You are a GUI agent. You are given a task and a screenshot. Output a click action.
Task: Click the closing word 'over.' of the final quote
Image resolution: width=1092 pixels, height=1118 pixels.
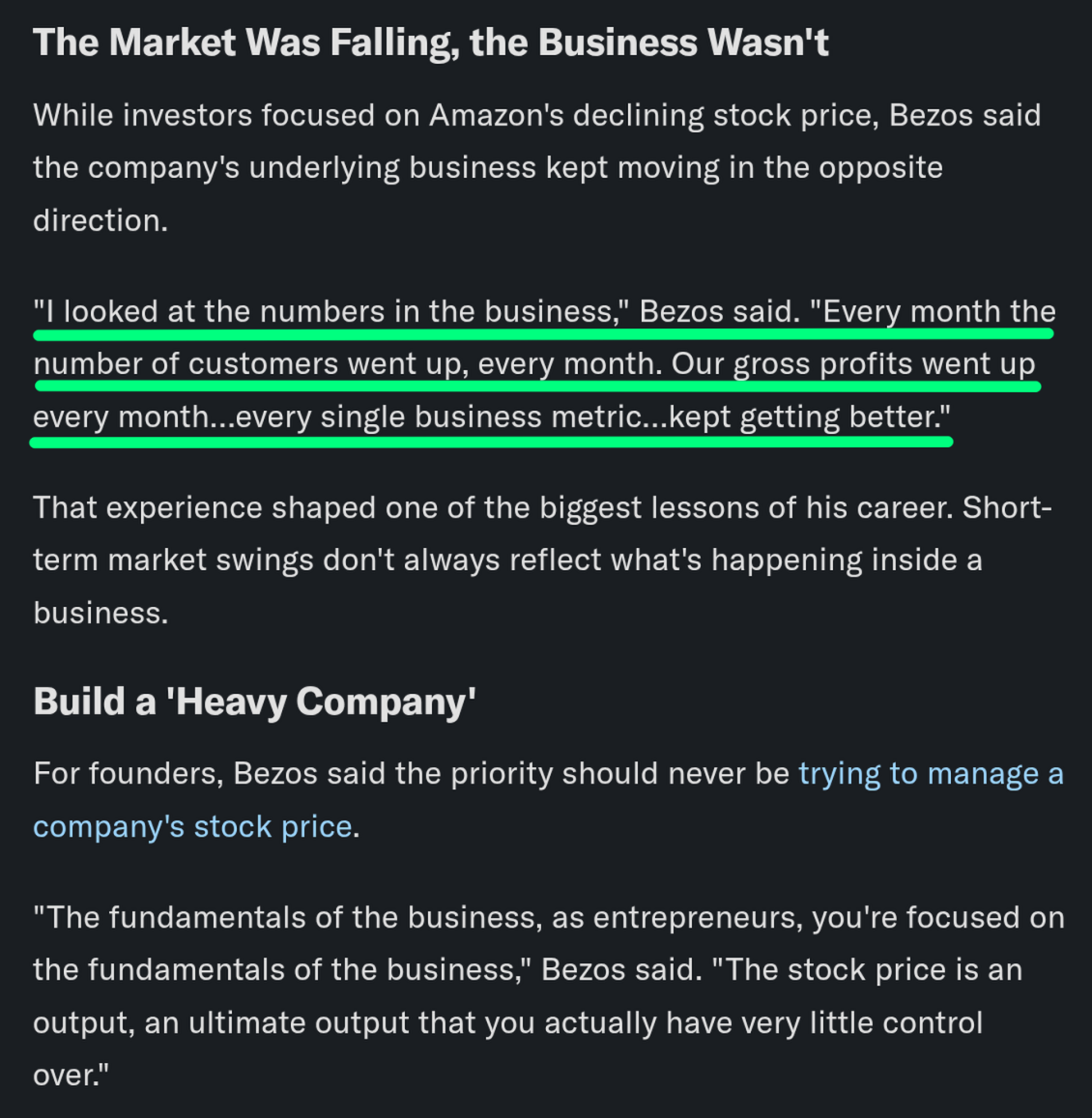71,1075
